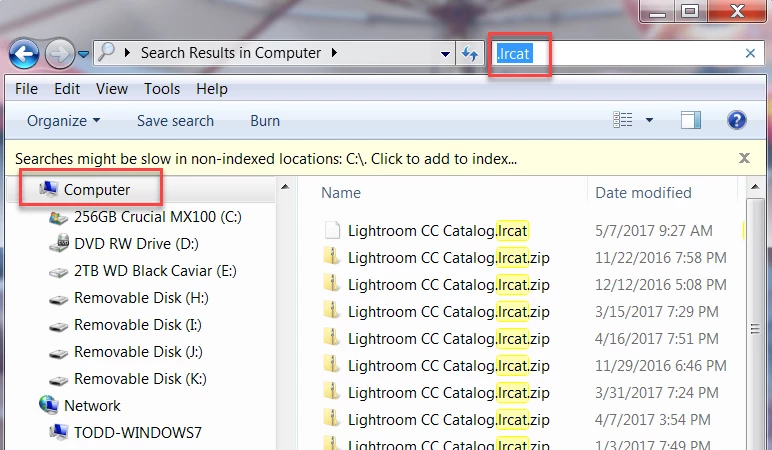The height and width of the screenshot is (450, 772).
Task: Open the Help menu
Action: tap(212, 89)
